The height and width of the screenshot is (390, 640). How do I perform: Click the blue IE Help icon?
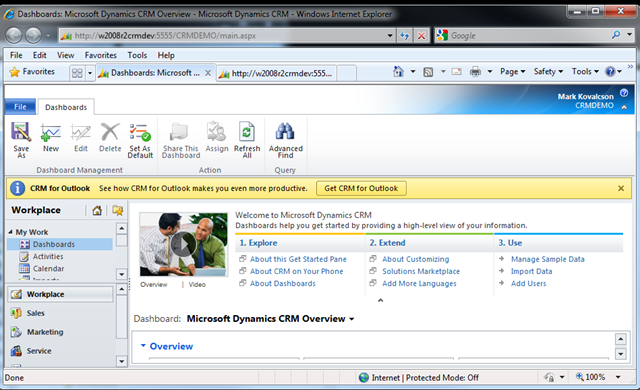click(610, 72)
